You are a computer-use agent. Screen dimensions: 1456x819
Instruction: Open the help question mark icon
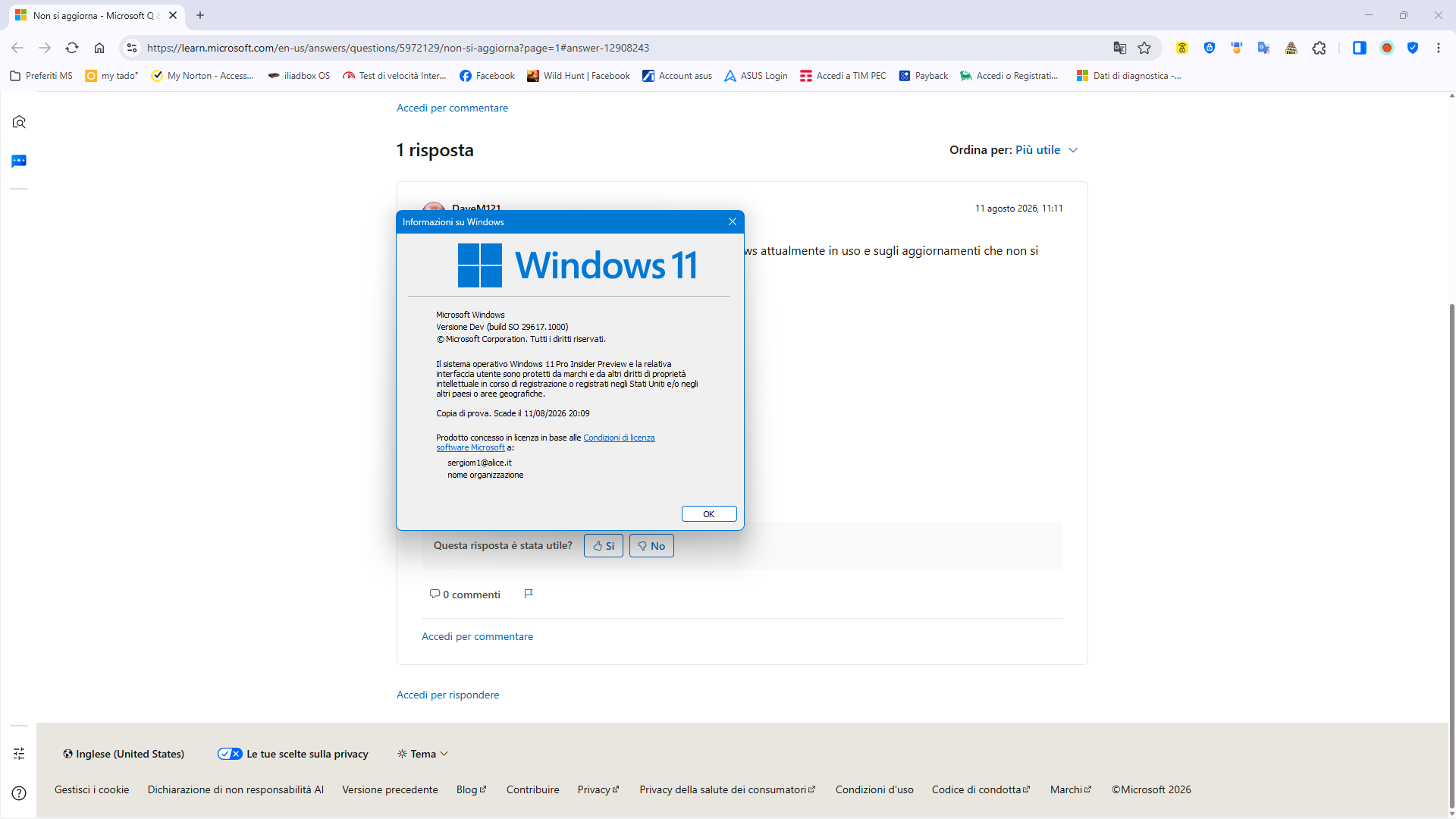(x=19, y=793)
